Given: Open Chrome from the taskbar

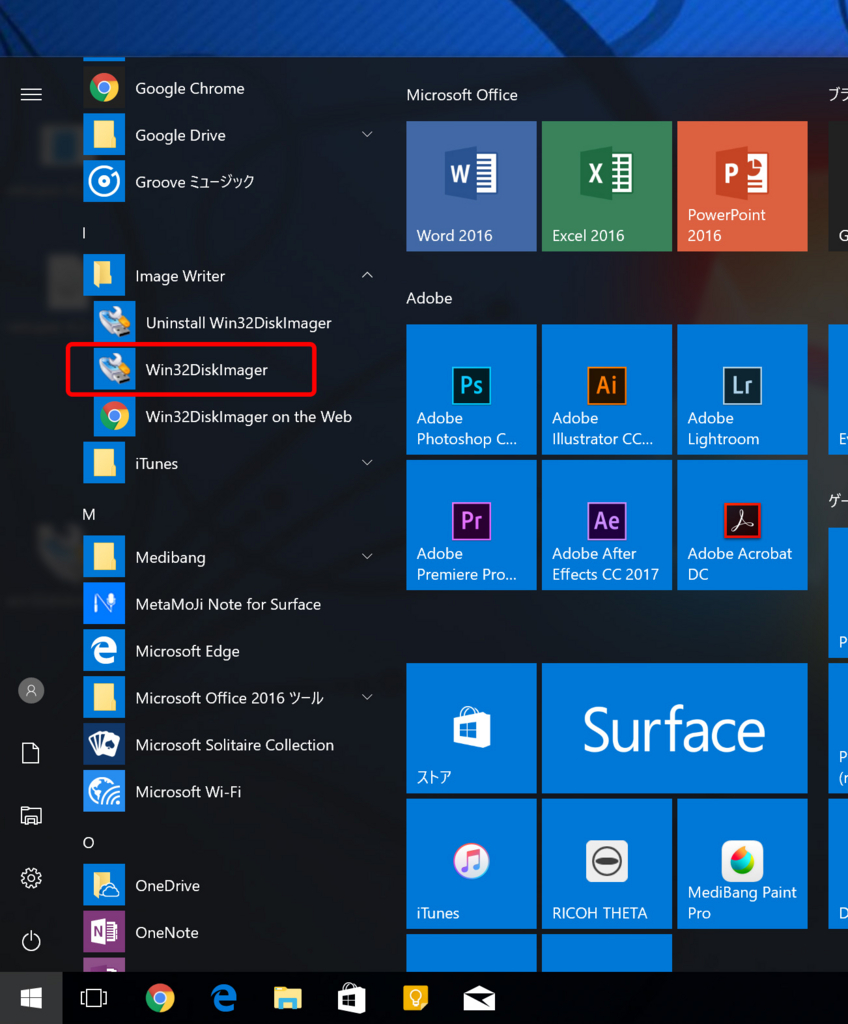Looking at the screenshot, I should click(x=160, y=998).
